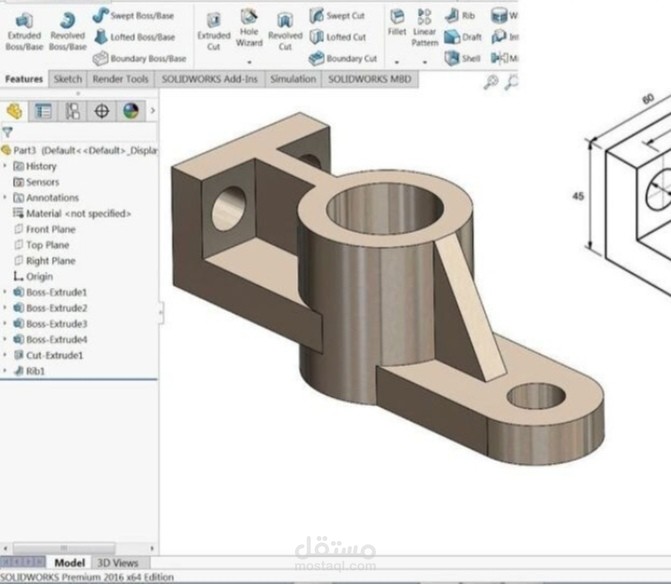Click the panel collapse handle beside tree
This screenshot has height=585, width=671.
(161, 312)
